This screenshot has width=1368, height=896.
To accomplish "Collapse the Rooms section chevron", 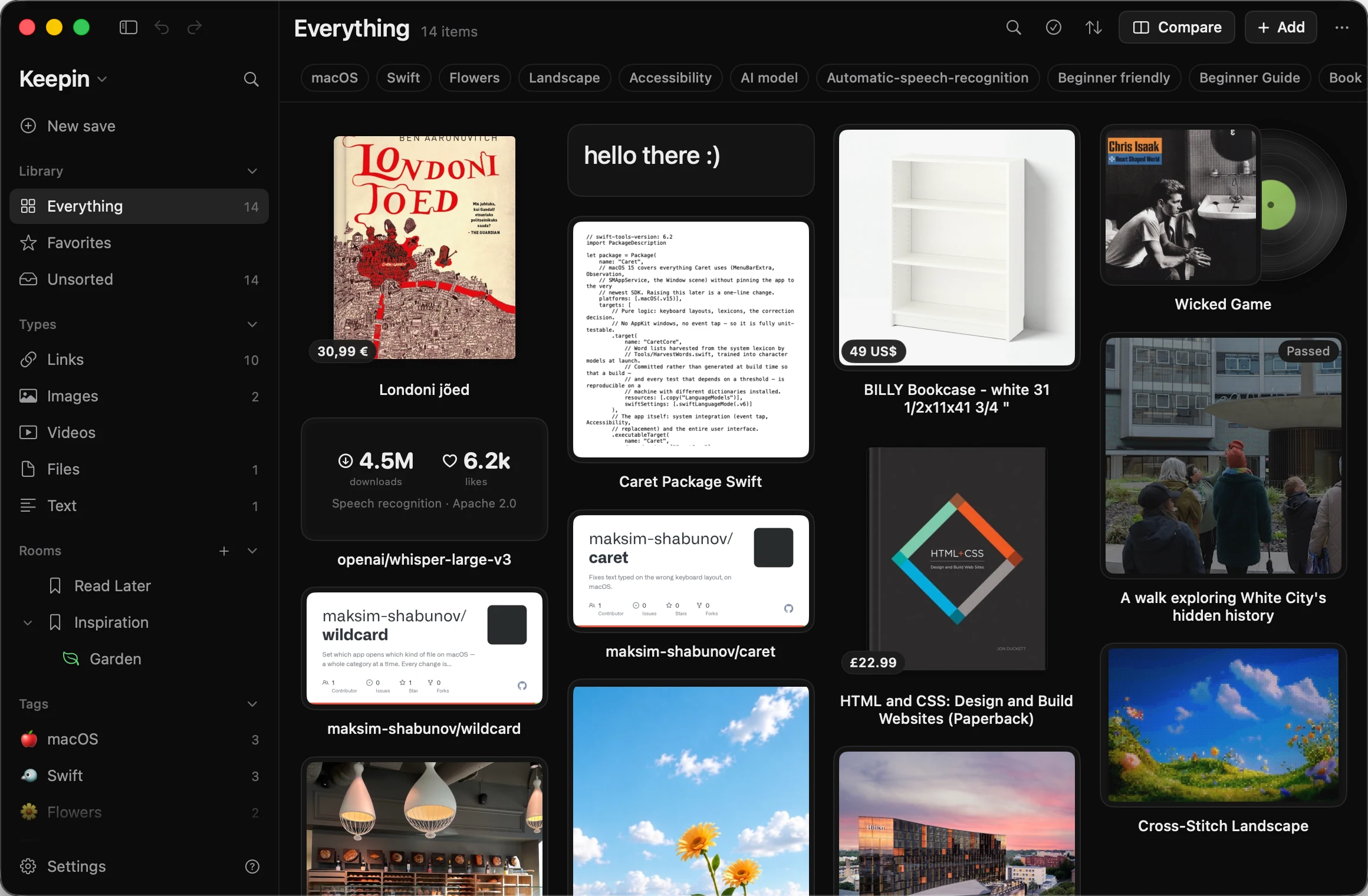I will [252, 551].
